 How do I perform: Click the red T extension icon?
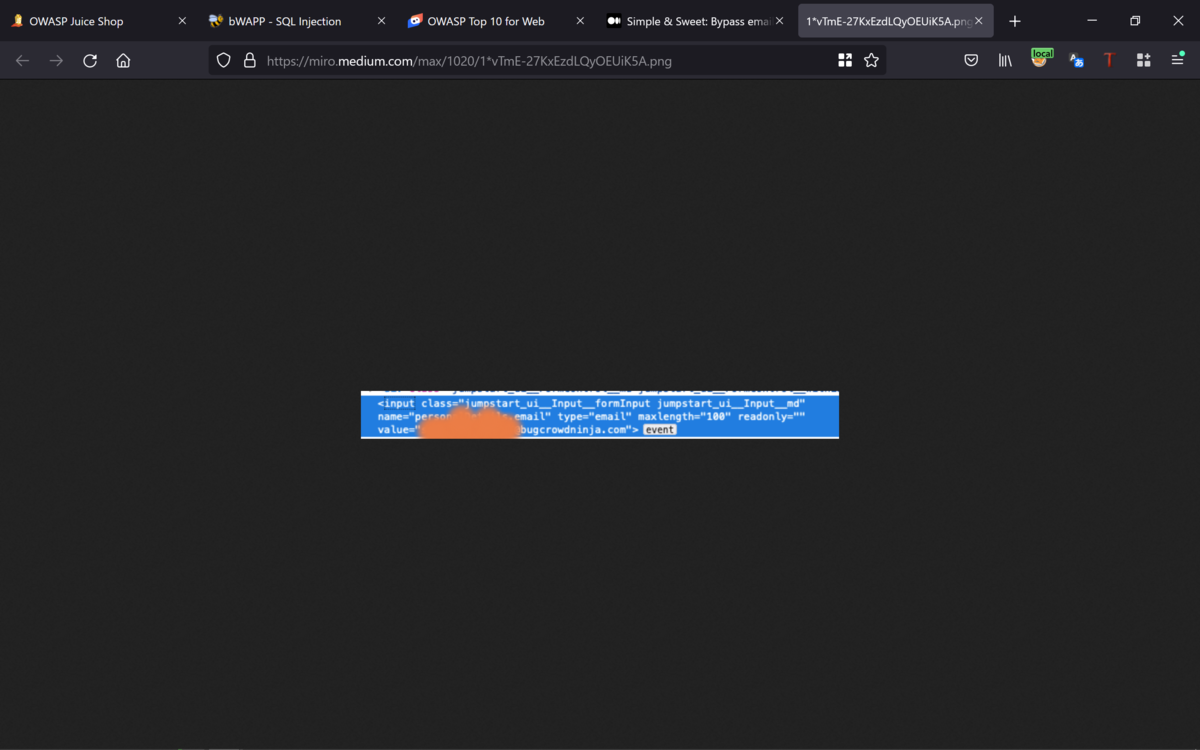pos(1109,61)
